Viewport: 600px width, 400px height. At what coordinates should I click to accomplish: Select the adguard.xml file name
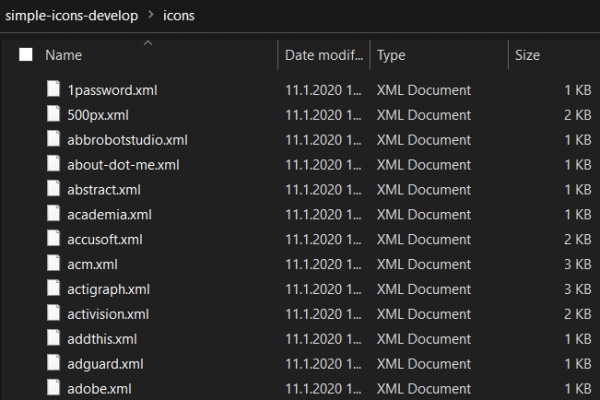click(x=105, y=364)
